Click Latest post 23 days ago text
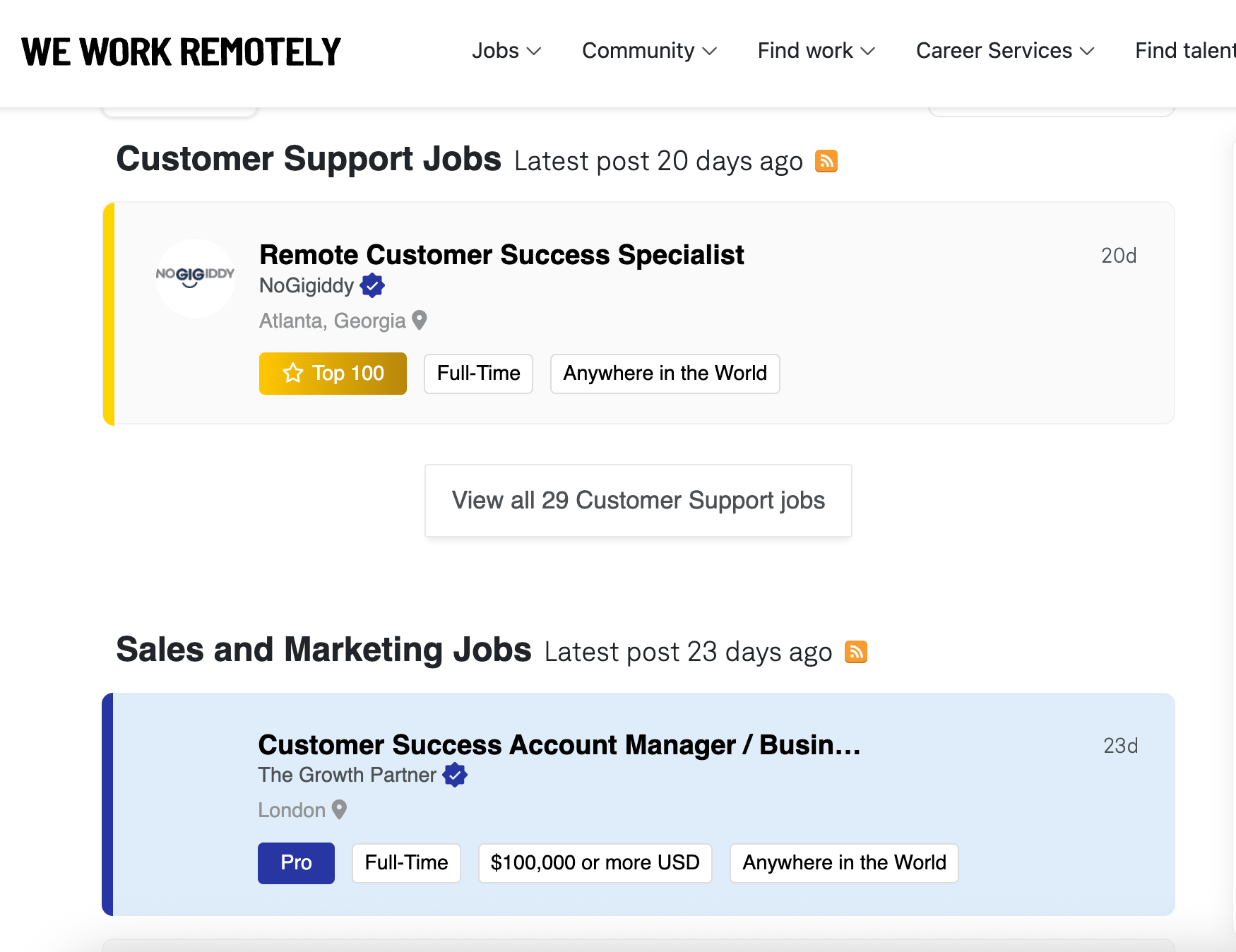The image size is (1236, 952). (688, 653)
